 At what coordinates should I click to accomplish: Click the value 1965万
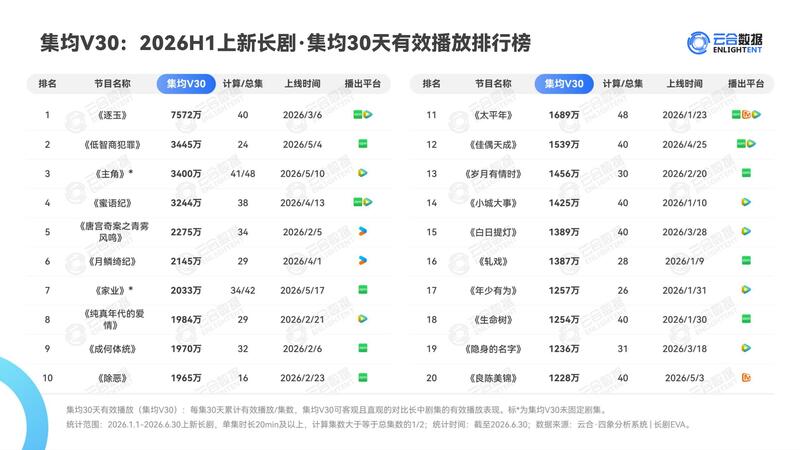[186, 378]
